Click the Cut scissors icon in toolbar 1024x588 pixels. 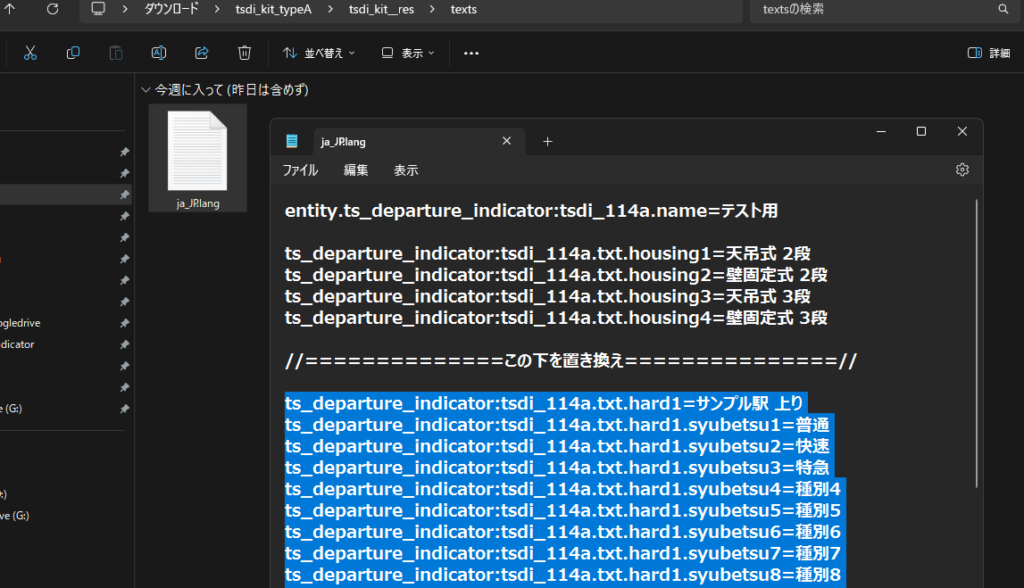pyautogui.click(x=31, y=53)
